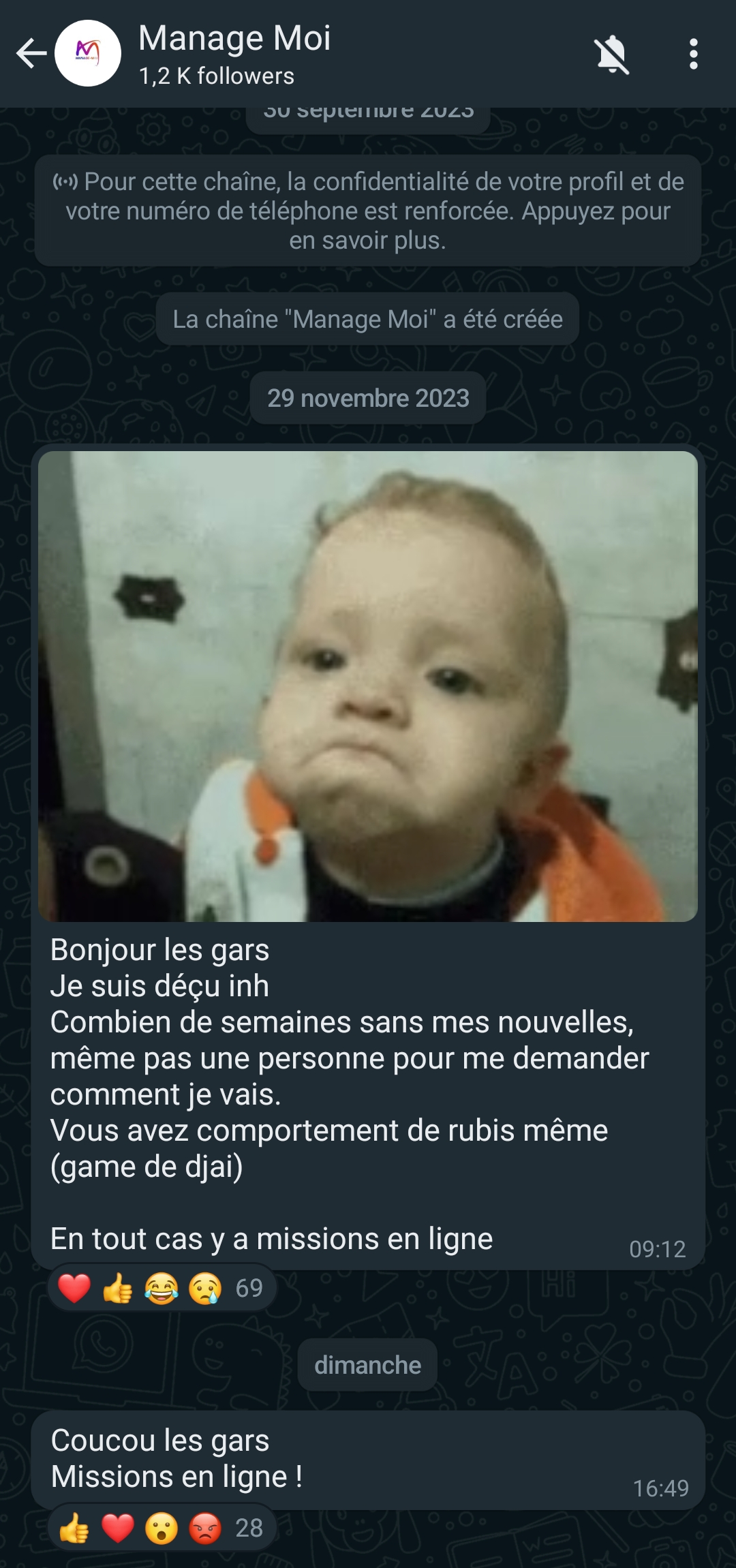Image resolution: width=736 pixels, height=1568 pixels.
Task: Tap thumbs-up on "Missions en ligne !" post
Action: click(74, 1528)
